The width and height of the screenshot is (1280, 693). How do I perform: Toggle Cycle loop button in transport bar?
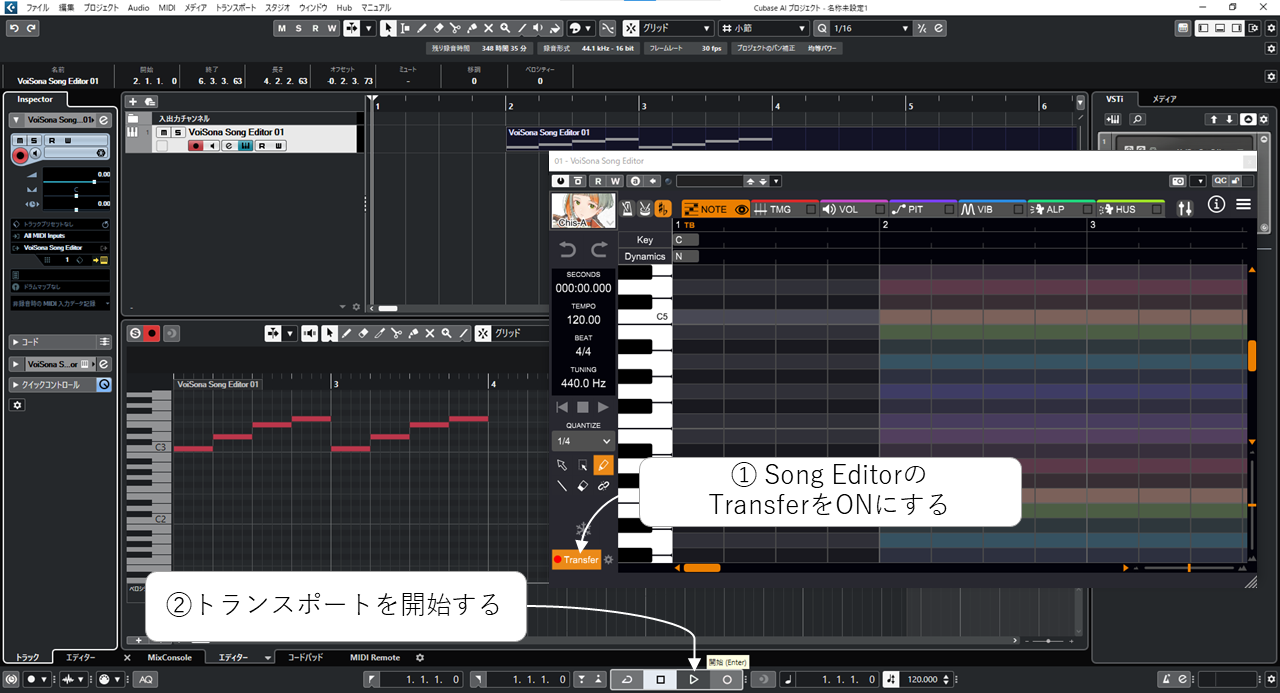[627, 679]
